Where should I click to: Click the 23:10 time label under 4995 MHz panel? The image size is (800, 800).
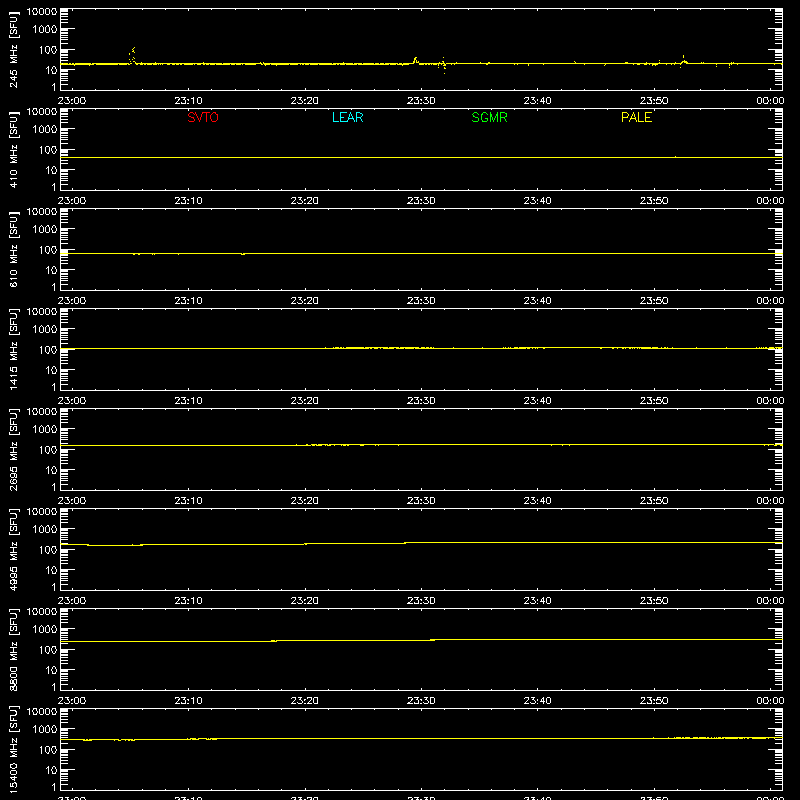(x=188, y=601)
